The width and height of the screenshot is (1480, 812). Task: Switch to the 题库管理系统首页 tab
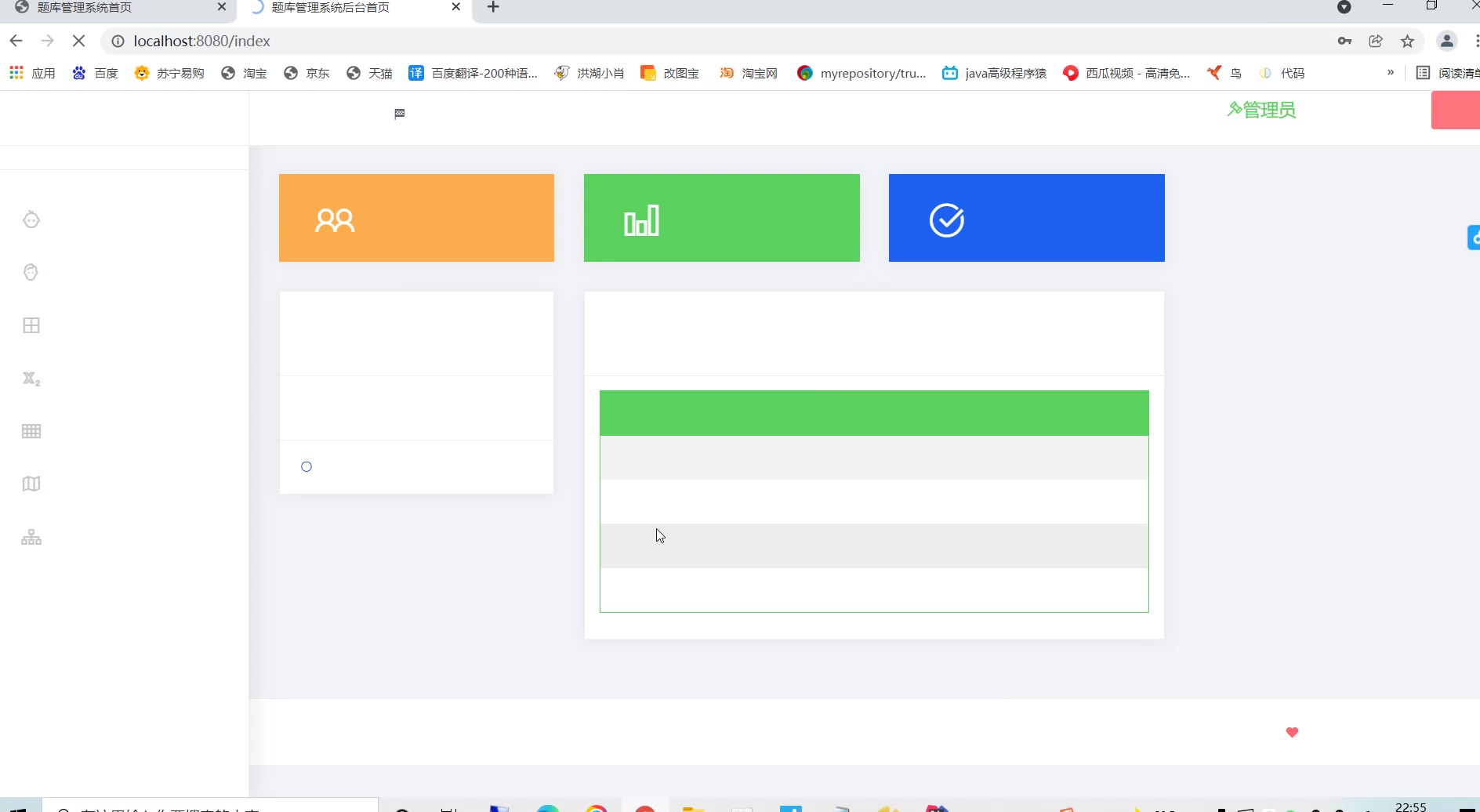tap(118, 8)
